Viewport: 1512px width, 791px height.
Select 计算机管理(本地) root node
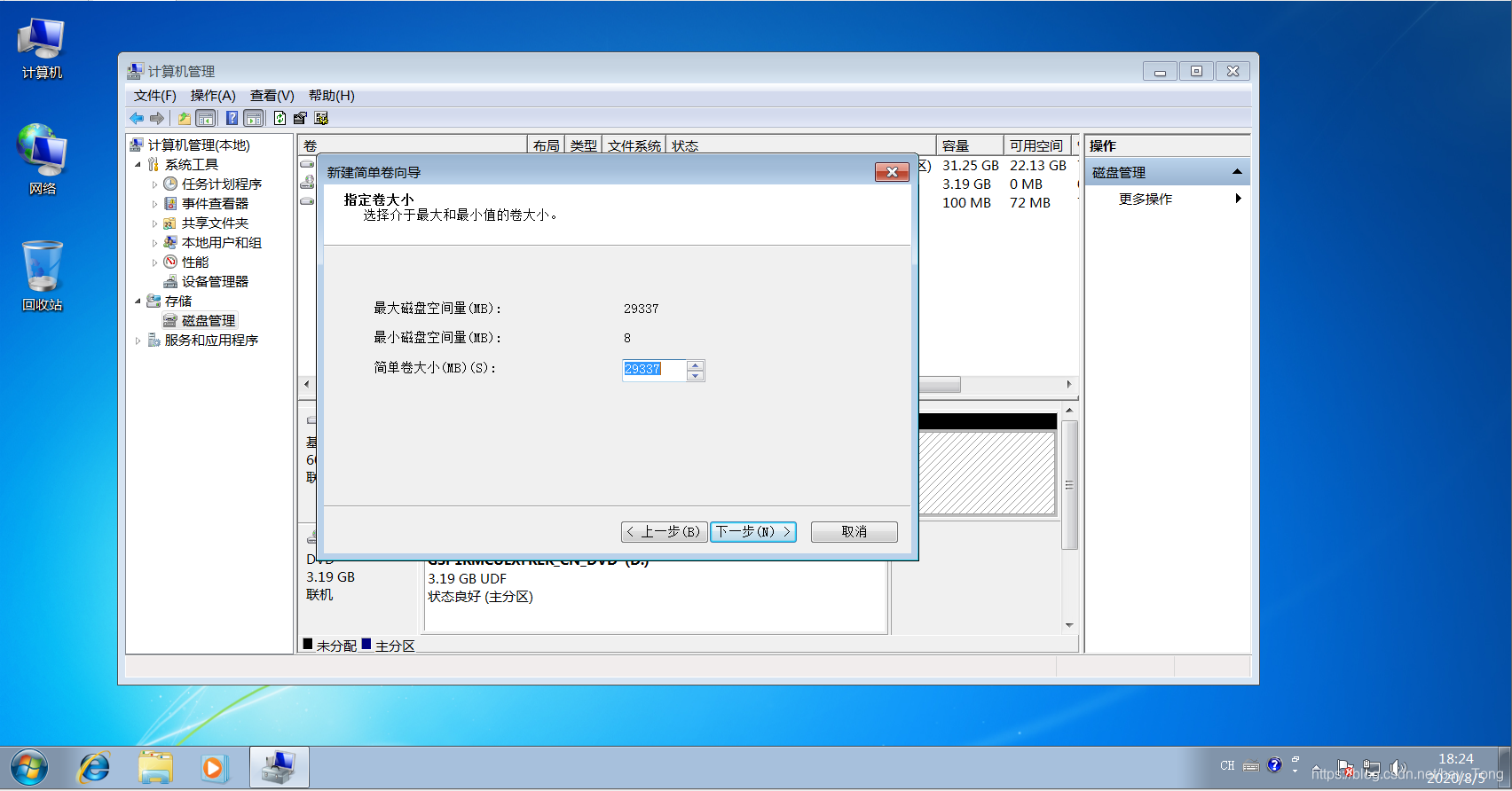coord(199,145)
